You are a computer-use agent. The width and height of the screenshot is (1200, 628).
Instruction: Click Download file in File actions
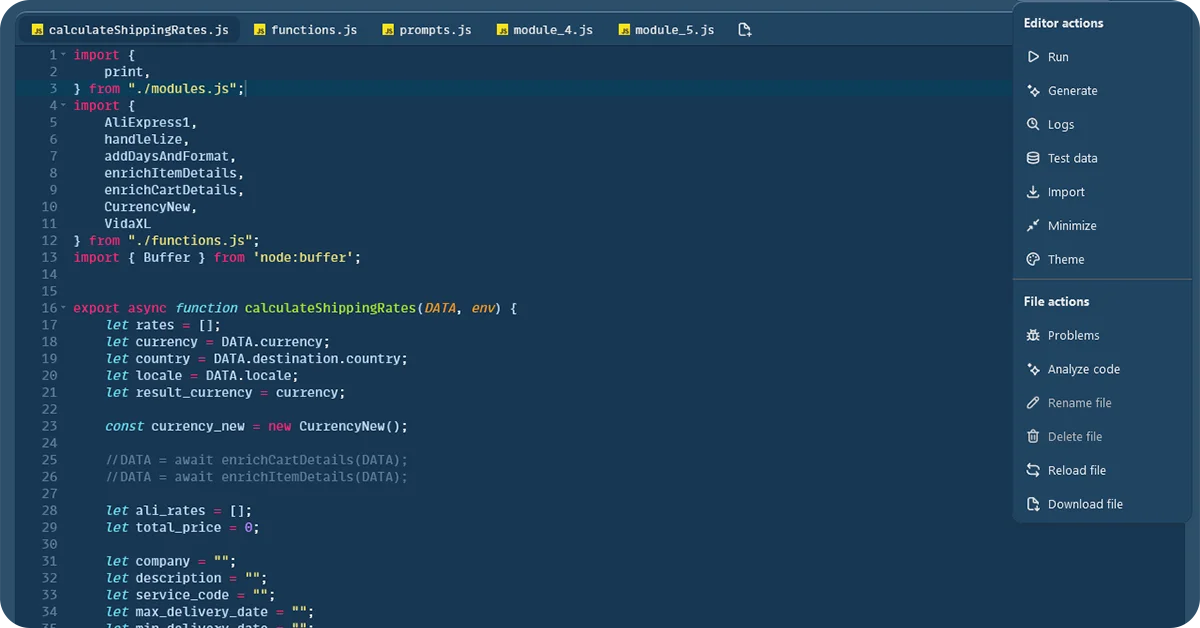pos(1084,504)
